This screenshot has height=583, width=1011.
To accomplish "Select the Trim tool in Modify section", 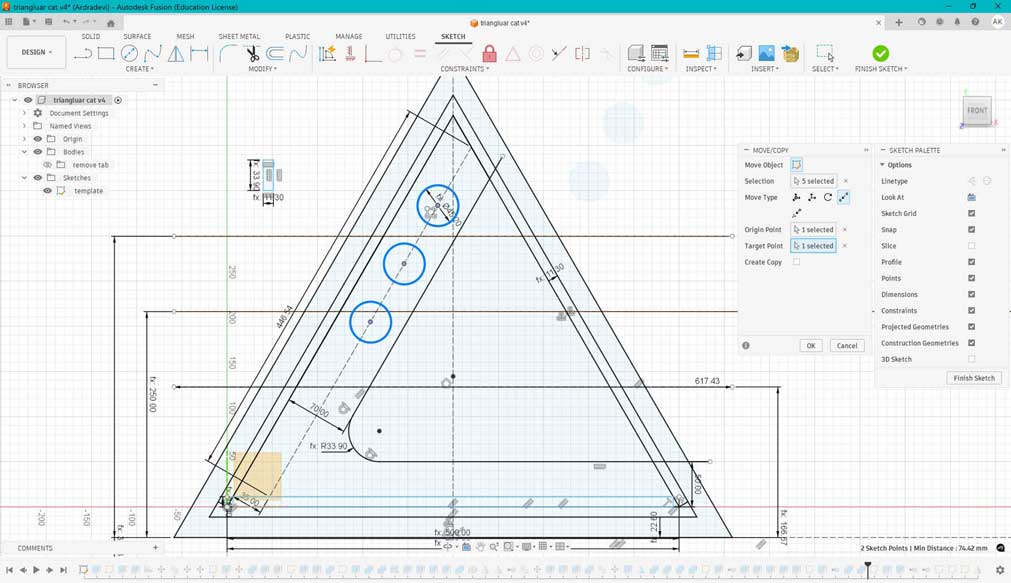I will pyautogui.click(x=253, y=53).
